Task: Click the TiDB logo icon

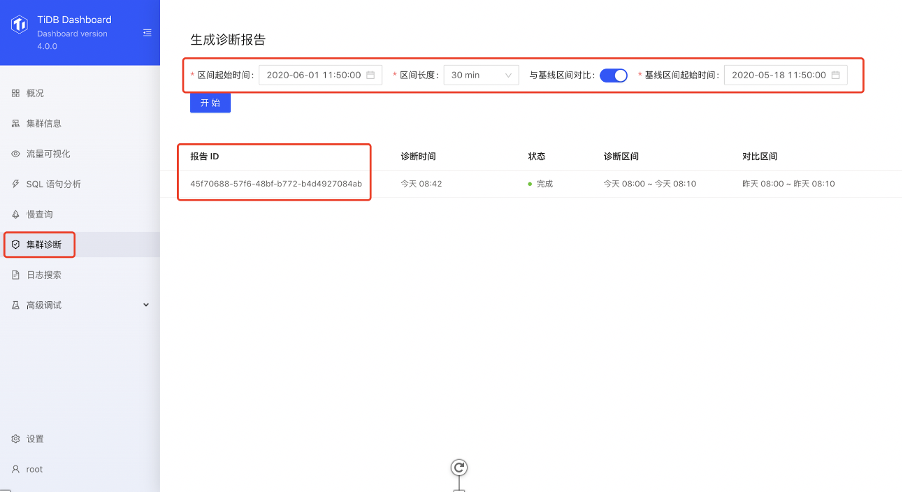Action: [x=19, y=26]
